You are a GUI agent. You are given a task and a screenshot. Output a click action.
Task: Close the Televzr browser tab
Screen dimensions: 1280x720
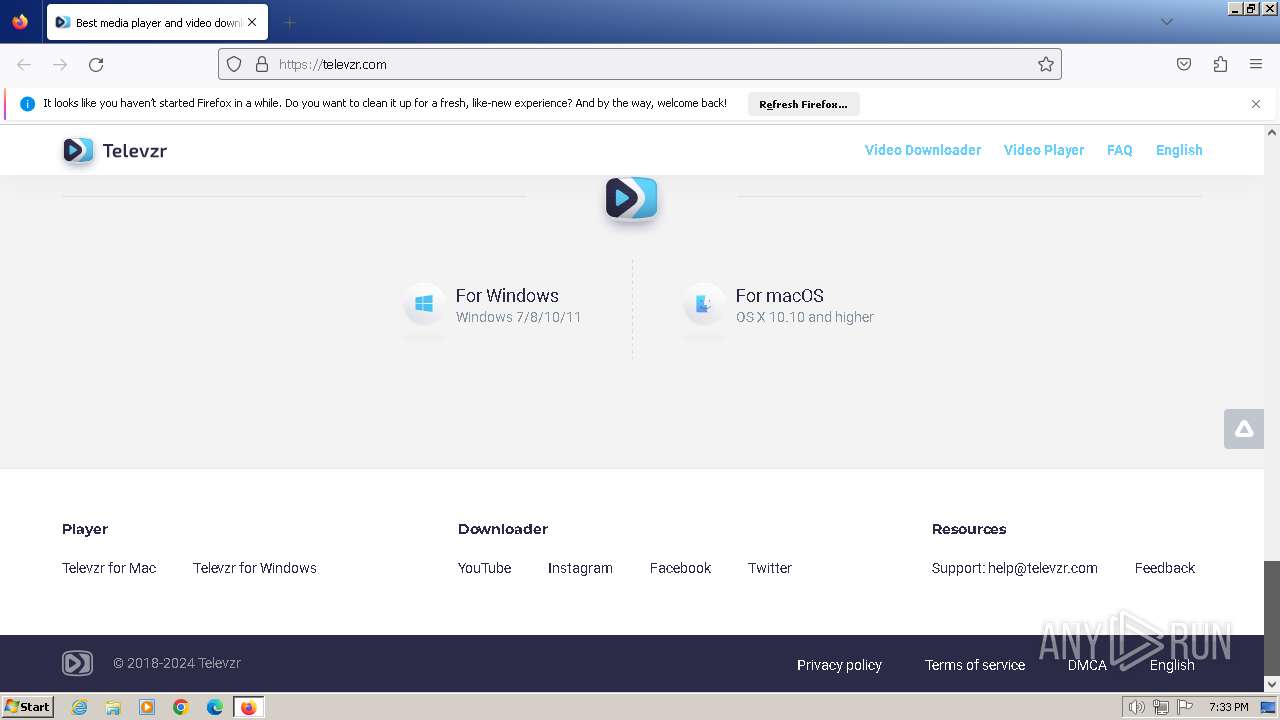point(252,22)
